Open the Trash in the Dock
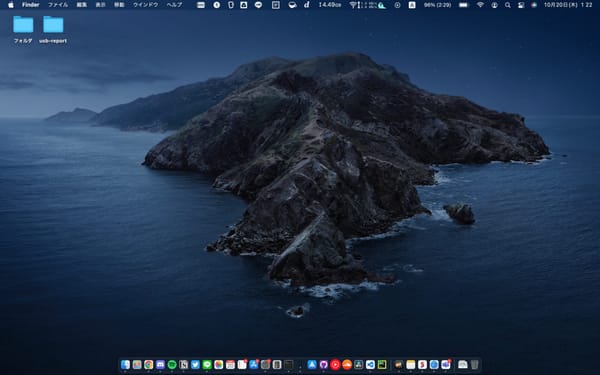 click(x=474, y=365)
